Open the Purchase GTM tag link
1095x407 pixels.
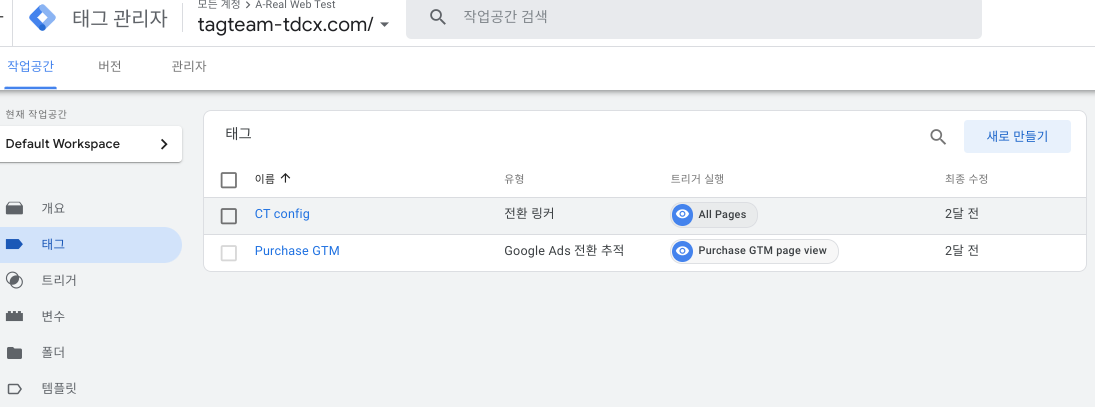click(x=297, y=251)
